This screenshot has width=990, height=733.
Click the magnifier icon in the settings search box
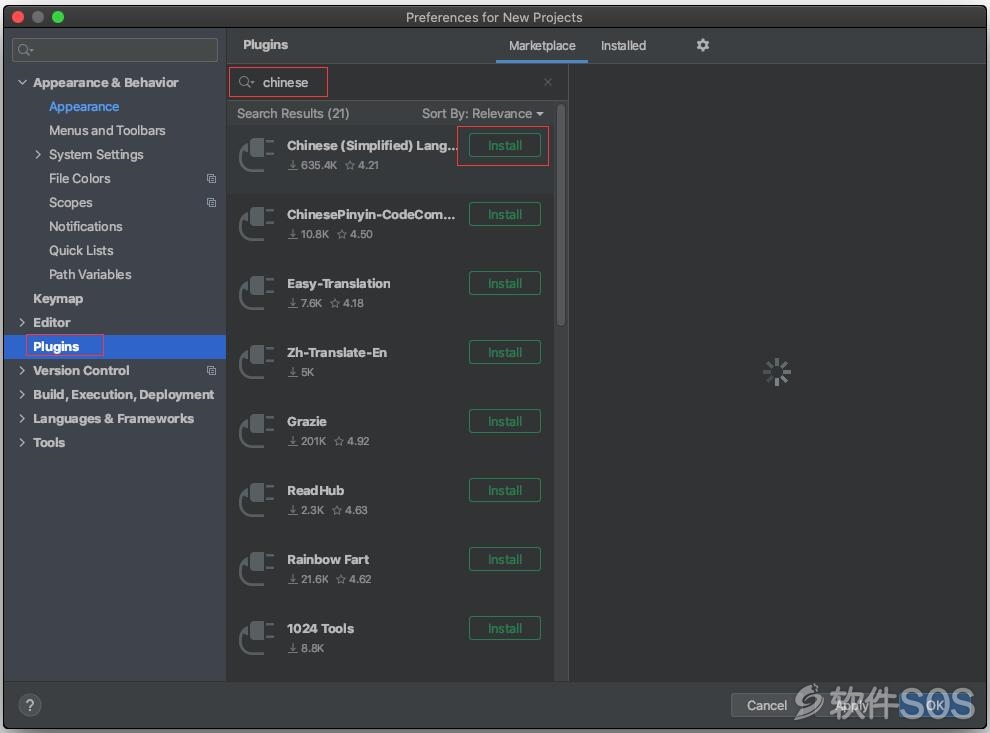(25, 50)
